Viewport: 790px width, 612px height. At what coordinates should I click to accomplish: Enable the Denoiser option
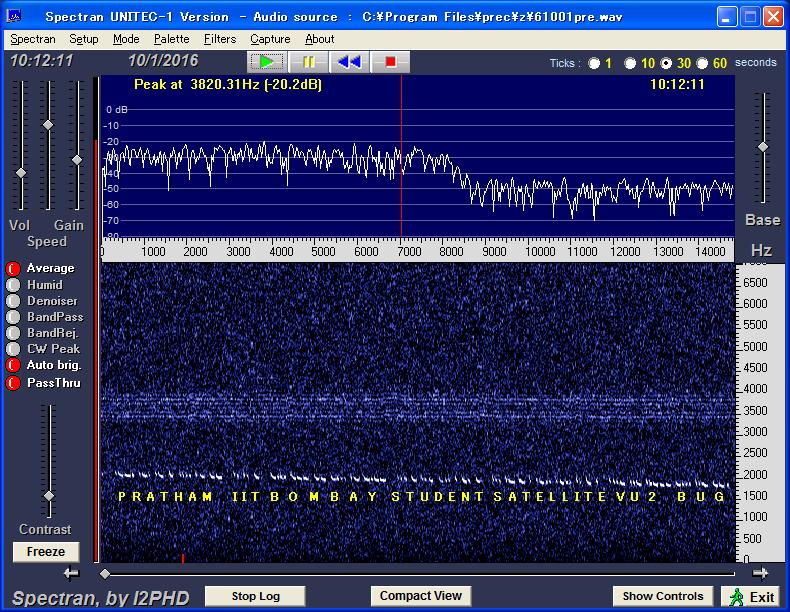point(13,301)
